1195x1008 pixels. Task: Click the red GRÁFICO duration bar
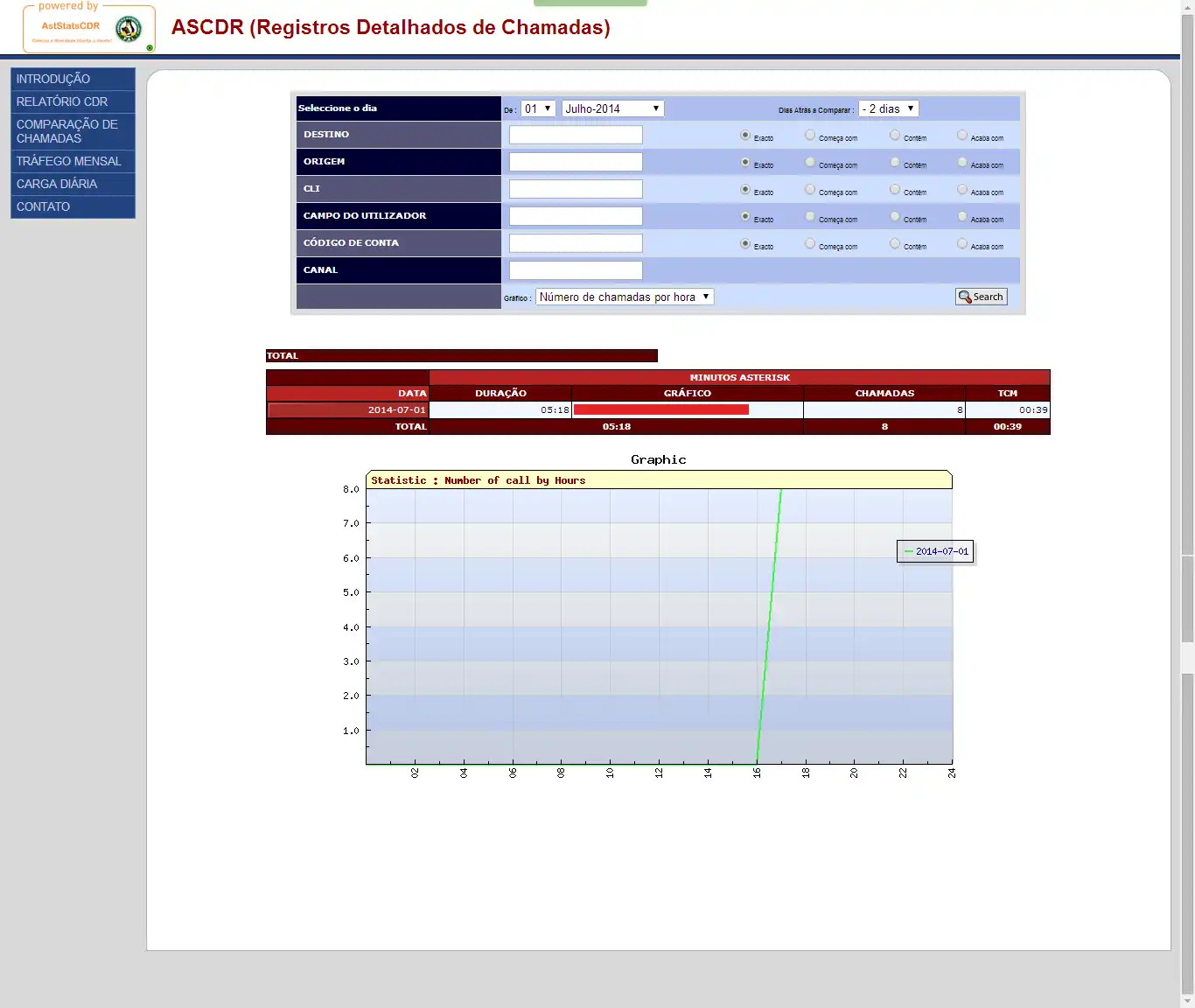661,409
